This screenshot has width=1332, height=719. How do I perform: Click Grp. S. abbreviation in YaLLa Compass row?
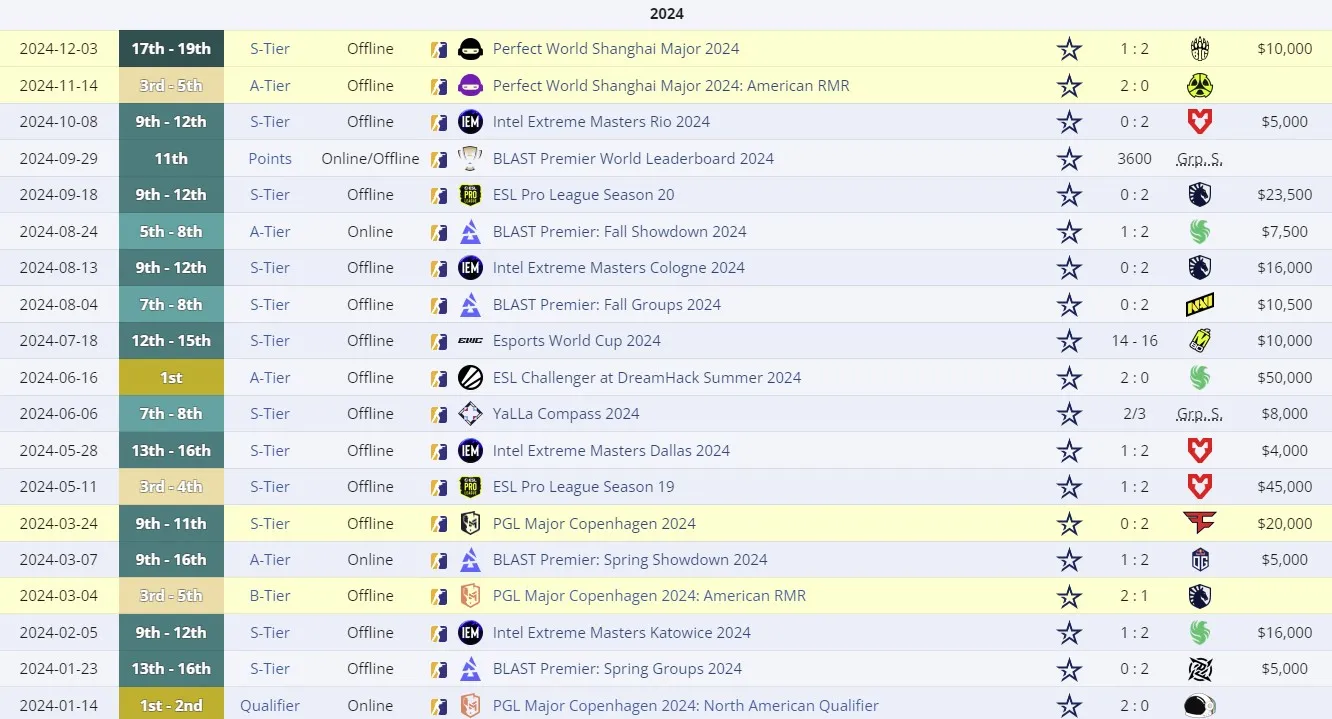tap(1200, 414)
